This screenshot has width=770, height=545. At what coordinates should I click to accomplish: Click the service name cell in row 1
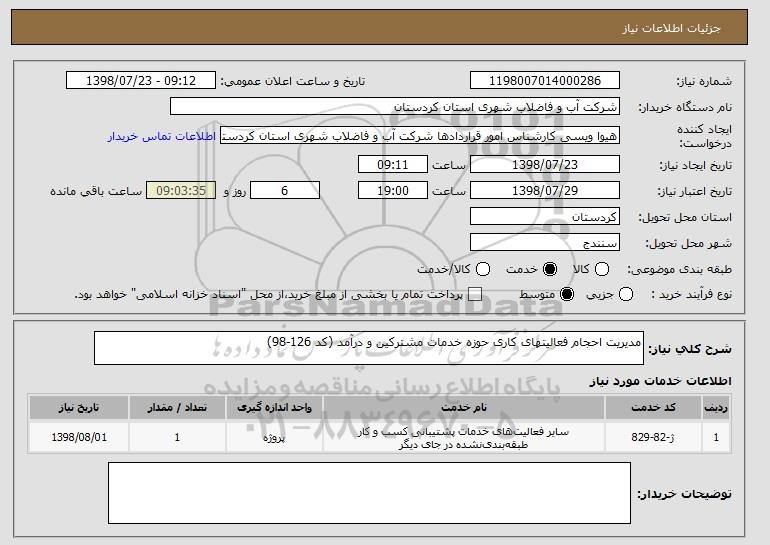pyautogui.click(x=464, y=437)
